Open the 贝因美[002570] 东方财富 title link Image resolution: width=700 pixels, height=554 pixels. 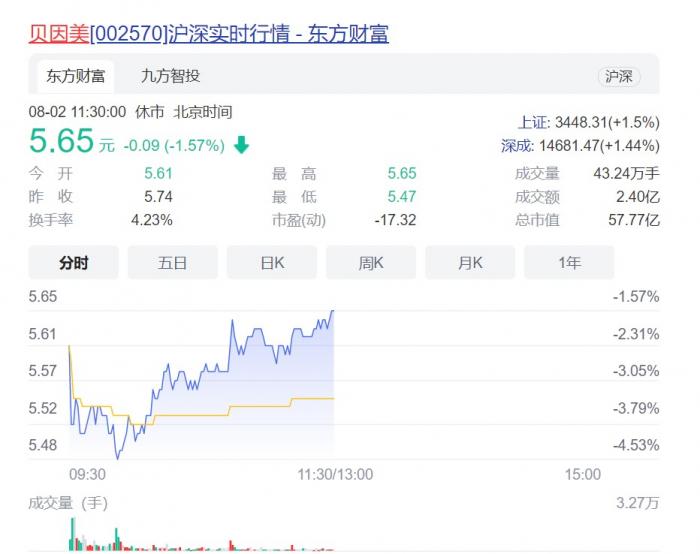pyautogui.click(x=208, y=34)
